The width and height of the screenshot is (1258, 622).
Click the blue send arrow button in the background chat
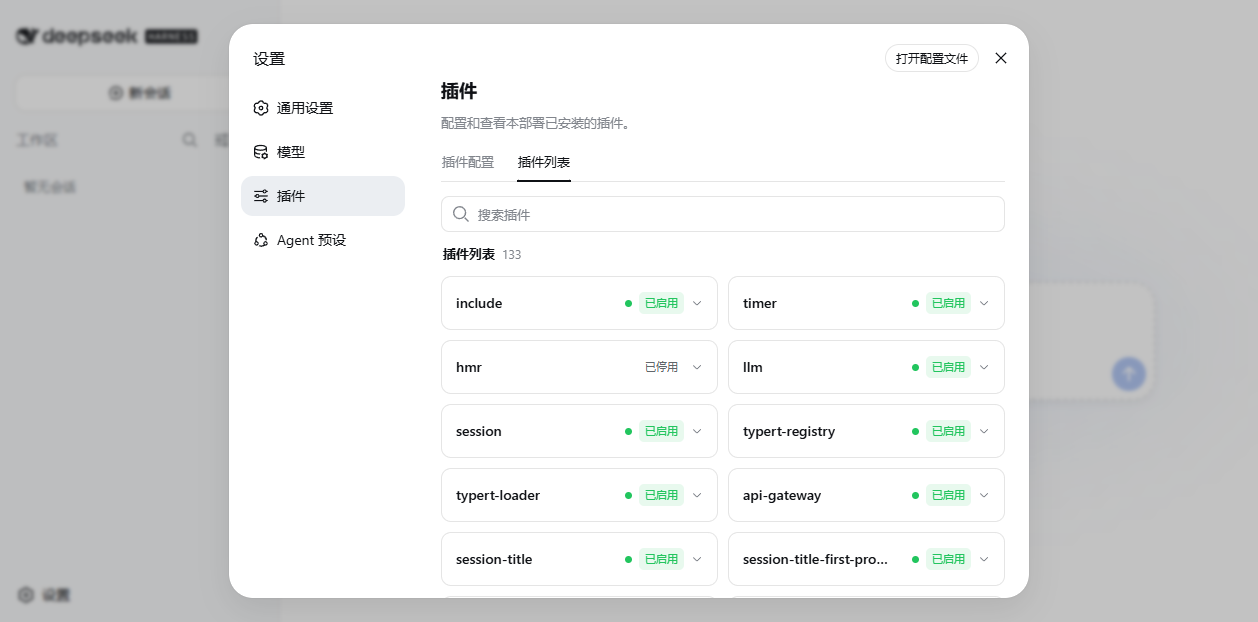[x=1129, y=374]
